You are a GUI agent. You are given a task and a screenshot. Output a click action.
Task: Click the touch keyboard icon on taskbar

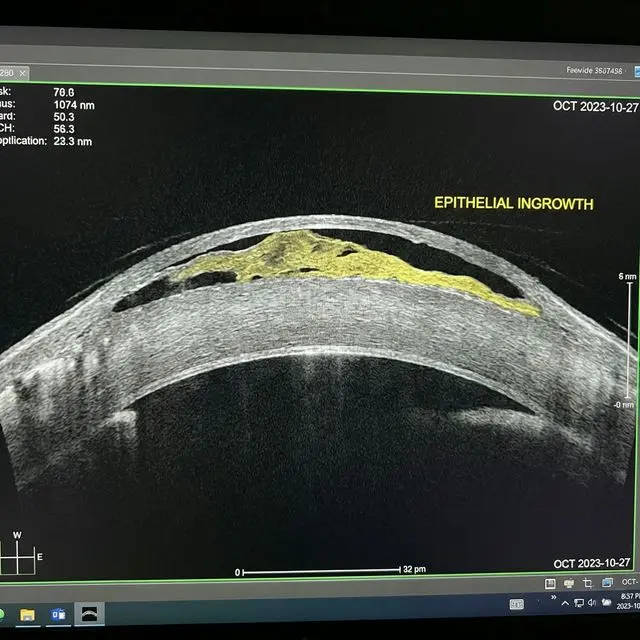516,604
